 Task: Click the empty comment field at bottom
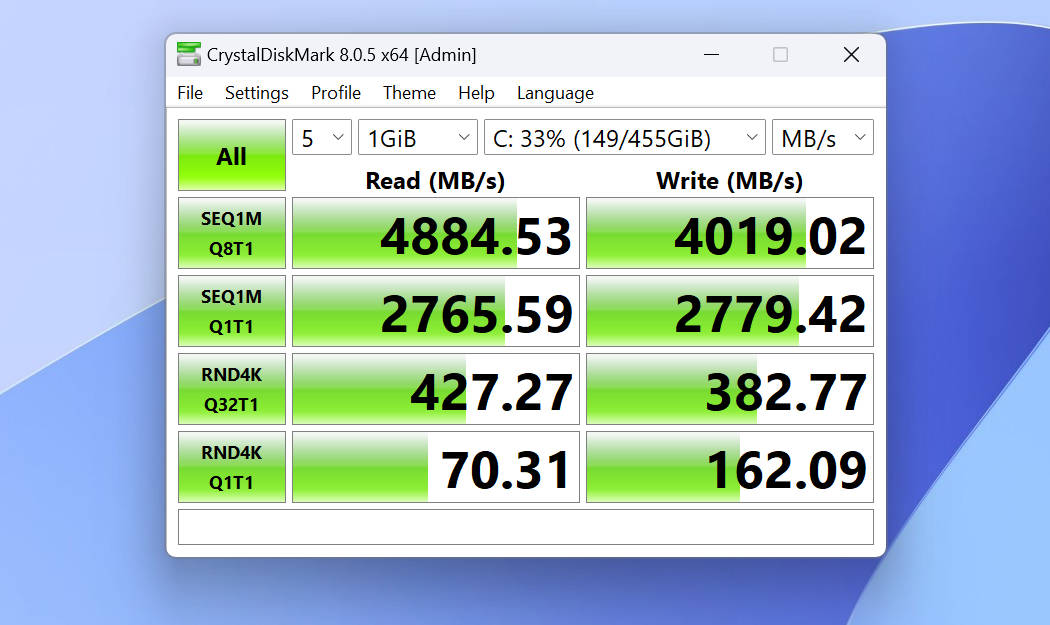(x=526, y=527)
